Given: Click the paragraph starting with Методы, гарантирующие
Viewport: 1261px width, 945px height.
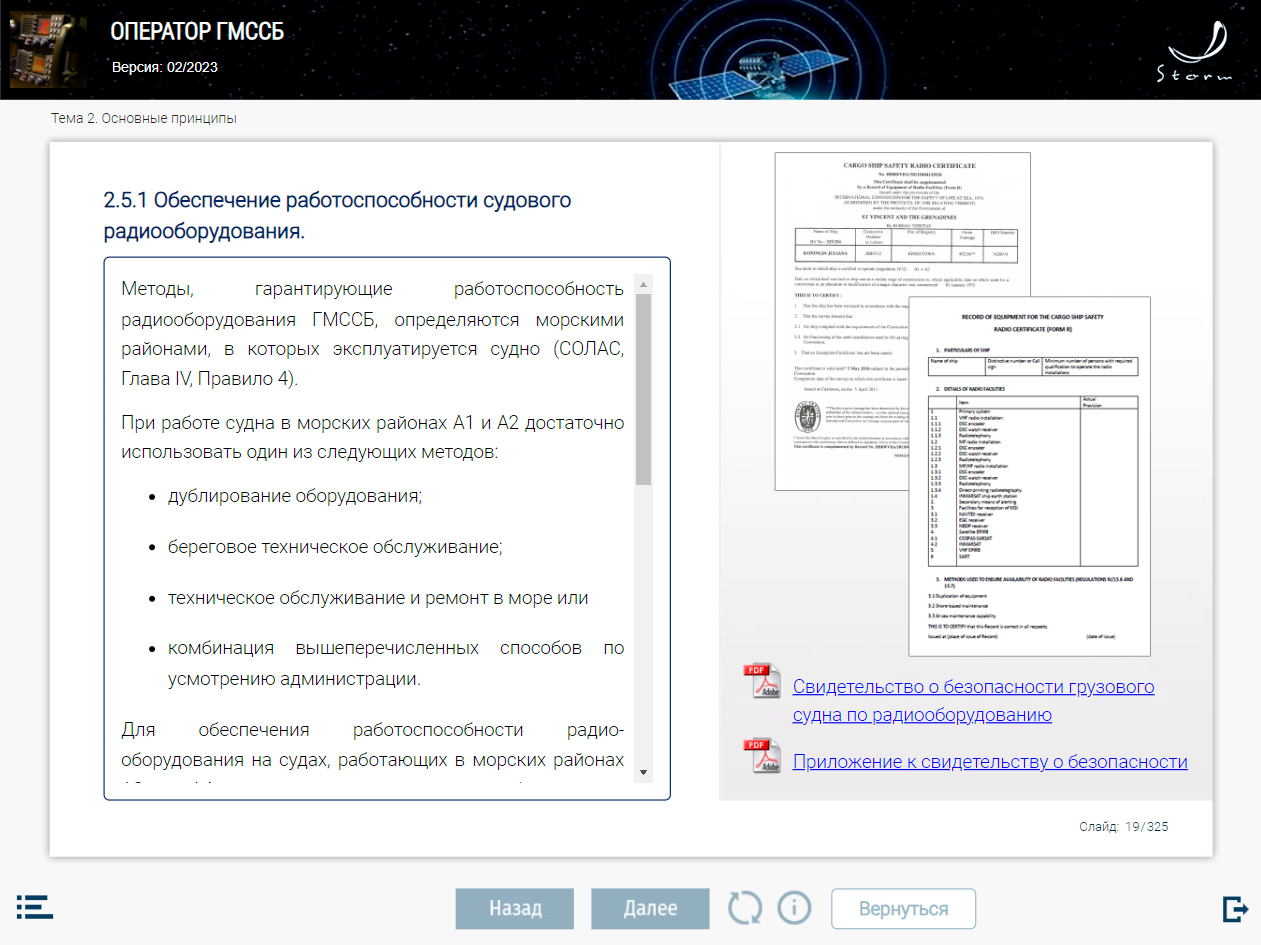Looking at the screenshot, I should [x=372, y=334].
